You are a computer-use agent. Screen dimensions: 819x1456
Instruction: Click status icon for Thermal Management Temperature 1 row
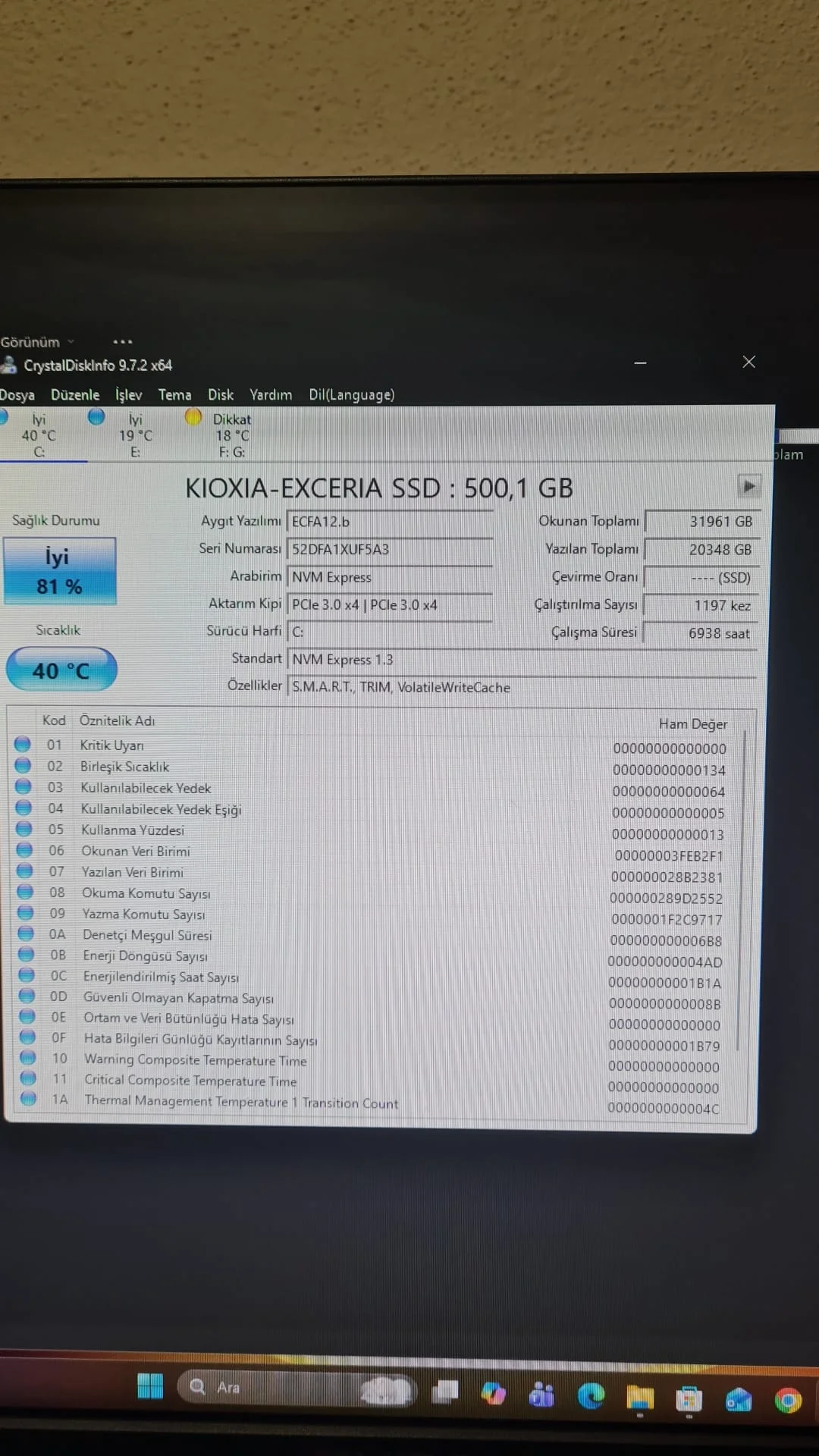click(29, 1098)
